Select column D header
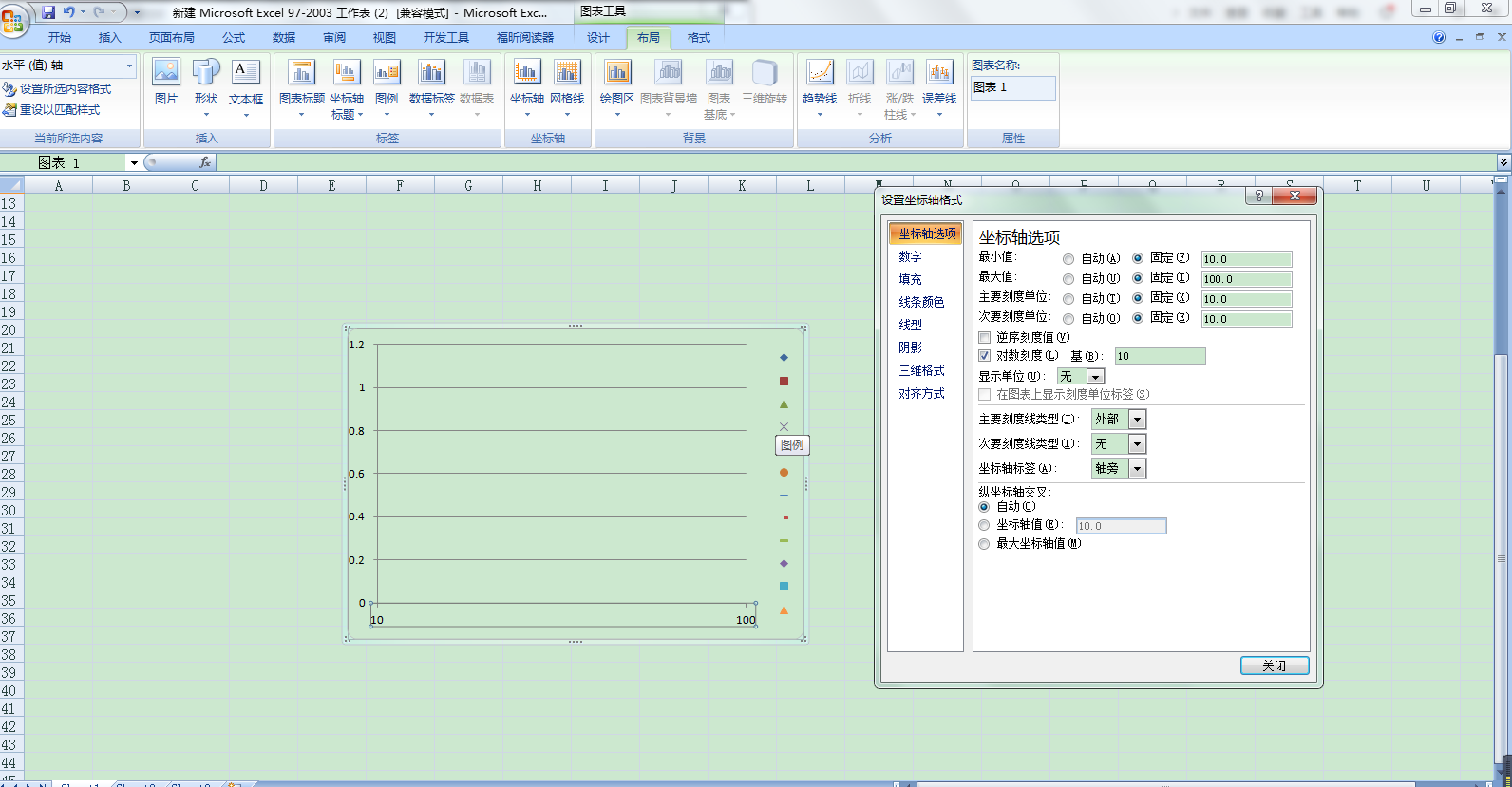Image resolution: width=1512 pixels, height=787 pixels. (x=263, y=186)
